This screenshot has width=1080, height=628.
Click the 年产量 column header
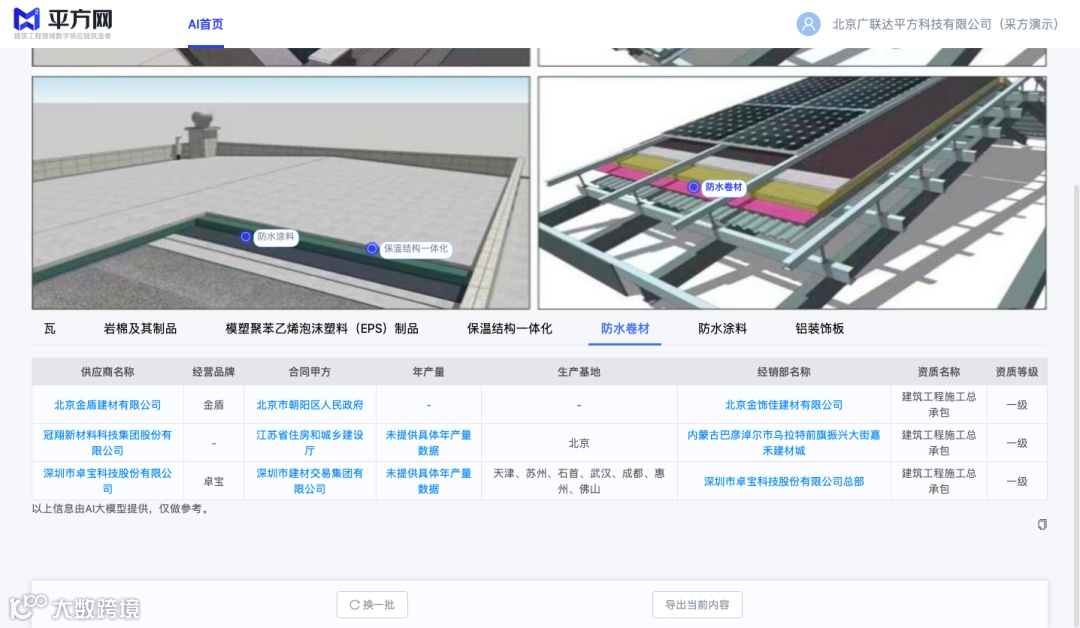click(x=428, y=372)
